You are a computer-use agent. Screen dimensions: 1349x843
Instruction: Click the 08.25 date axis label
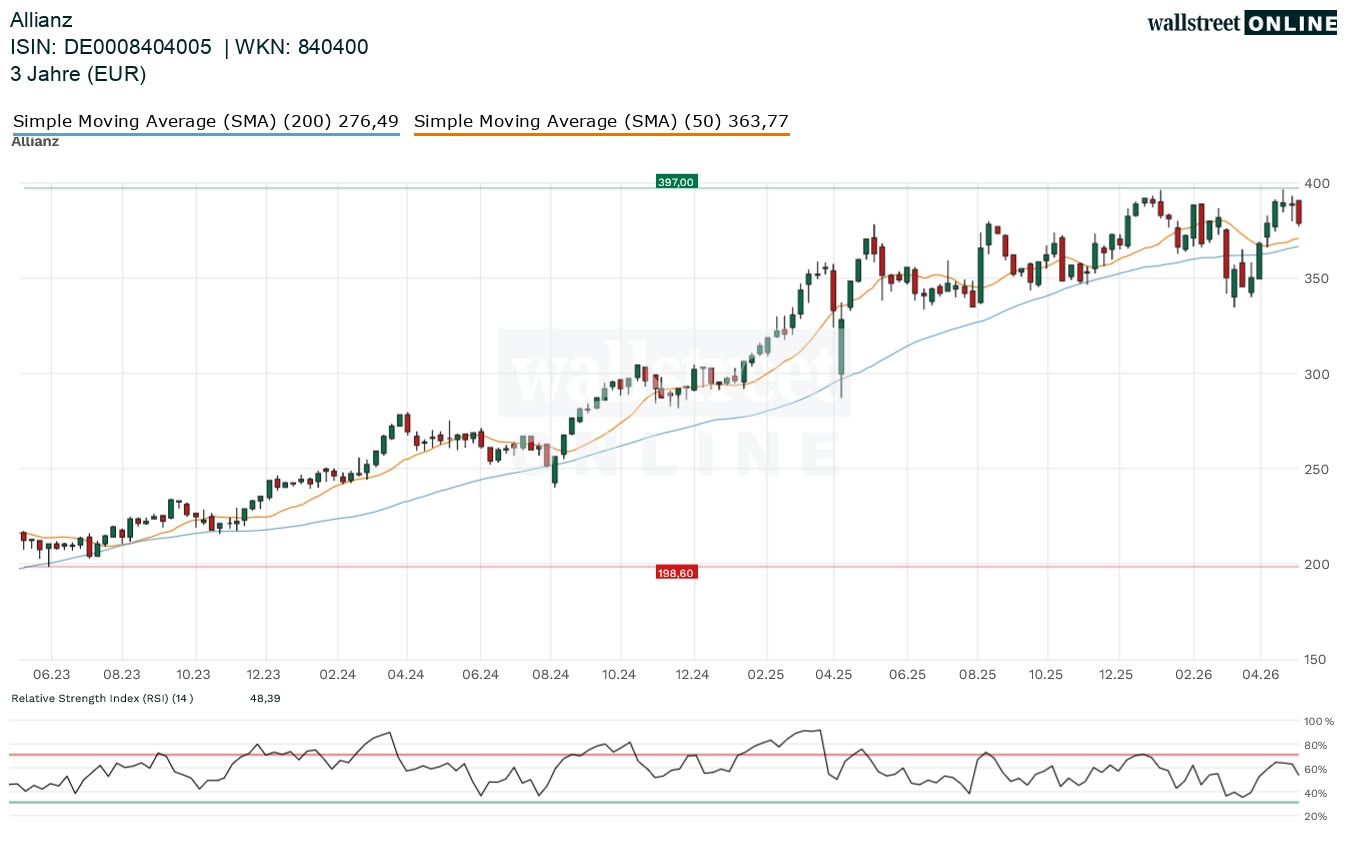(x=978, y=675)
